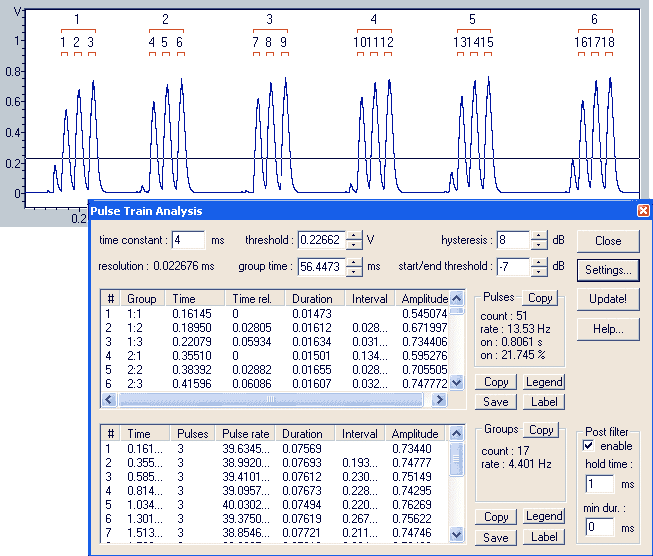Decrease start/end threshold with down arrow
The image size is (653, 556).
[x=539, y=271]
